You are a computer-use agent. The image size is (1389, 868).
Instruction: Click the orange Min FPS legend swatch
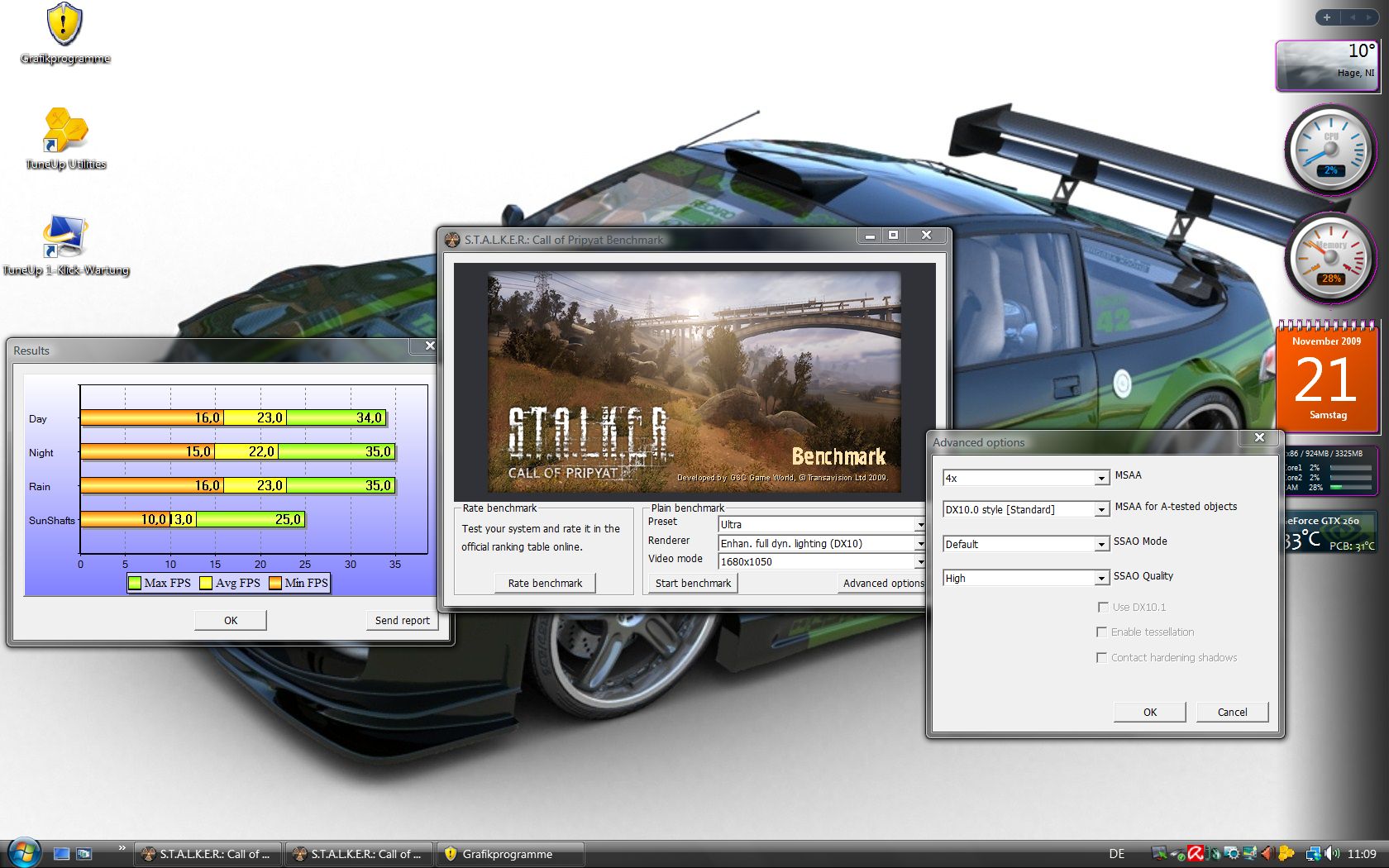tap(275, 583)
